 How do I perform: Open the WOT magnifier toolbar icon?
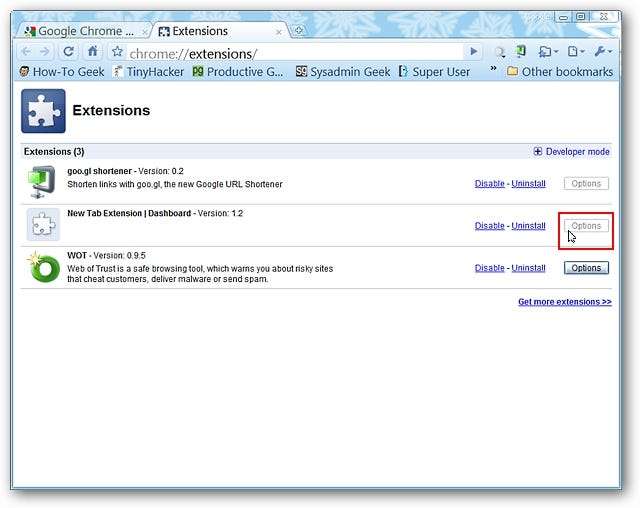[x=500, y=52]
